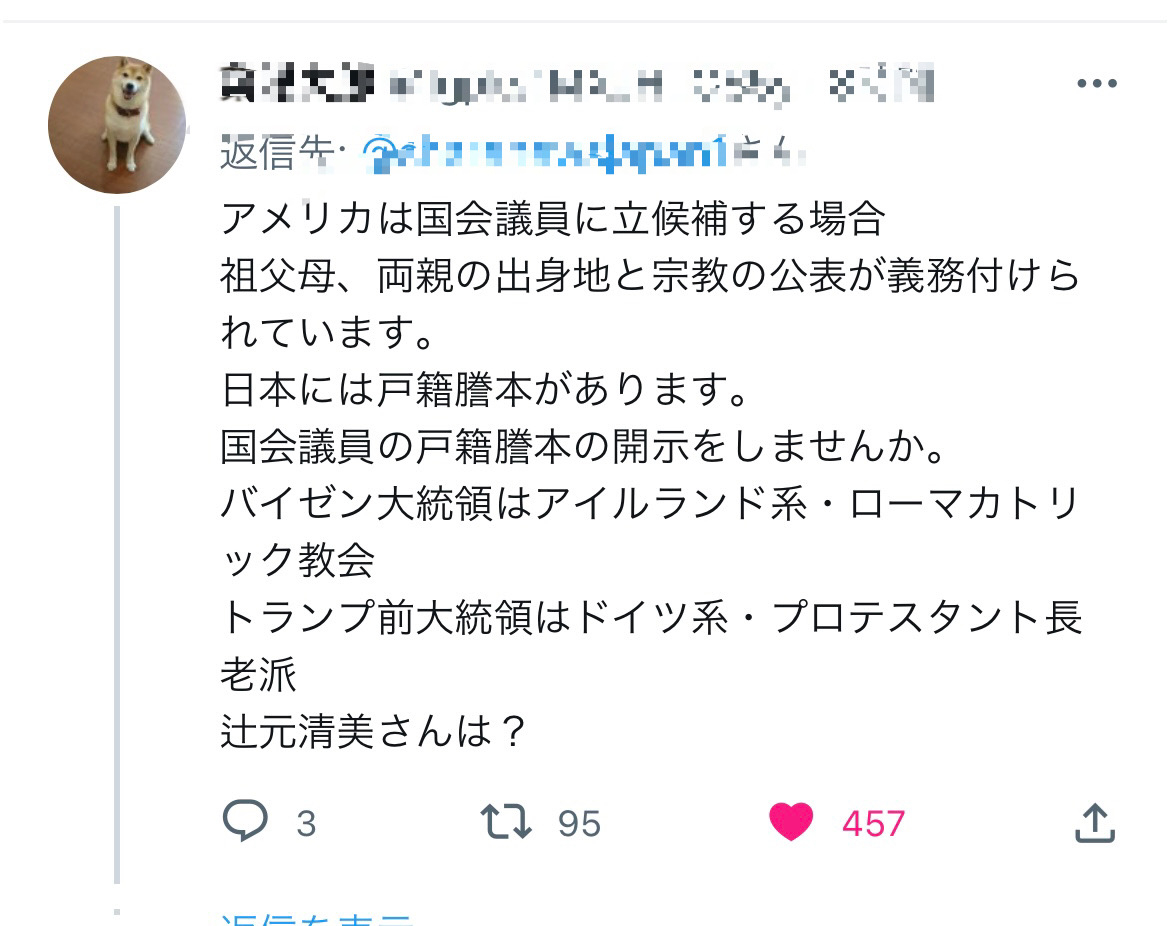Unlike the tweet via the pink heart
1170x926 pixels.
(791, 822)
